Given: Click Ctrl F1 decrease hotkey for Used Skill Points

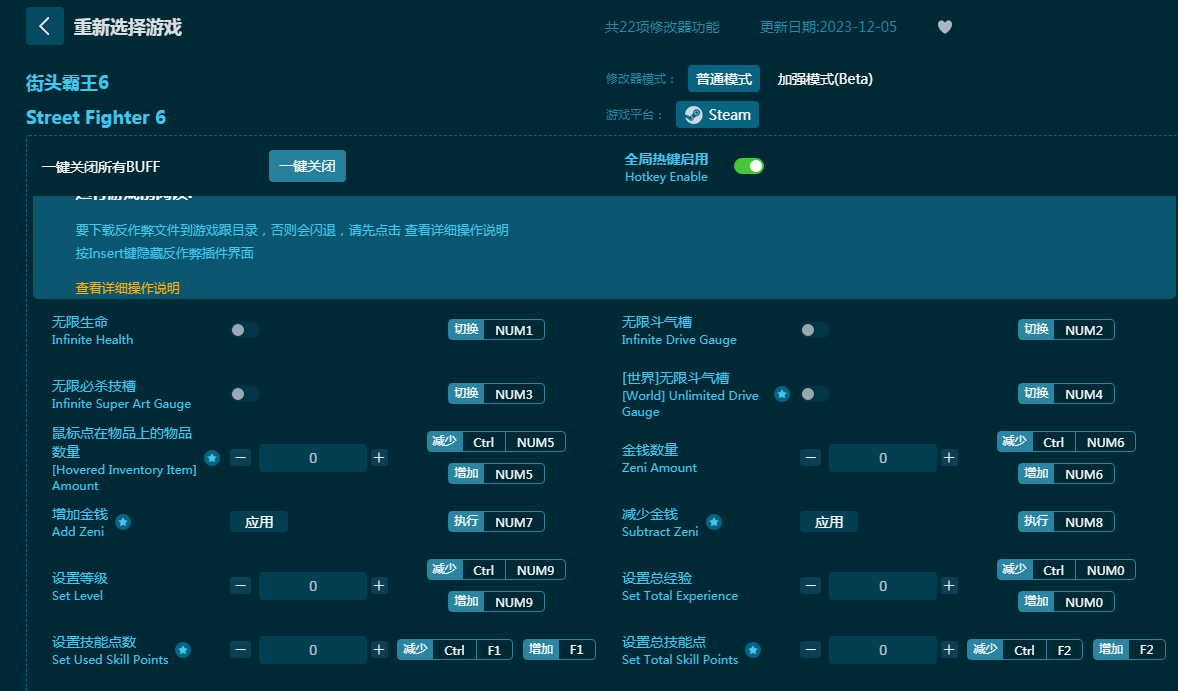Looking at the screenshot, I should click(455, 650).
